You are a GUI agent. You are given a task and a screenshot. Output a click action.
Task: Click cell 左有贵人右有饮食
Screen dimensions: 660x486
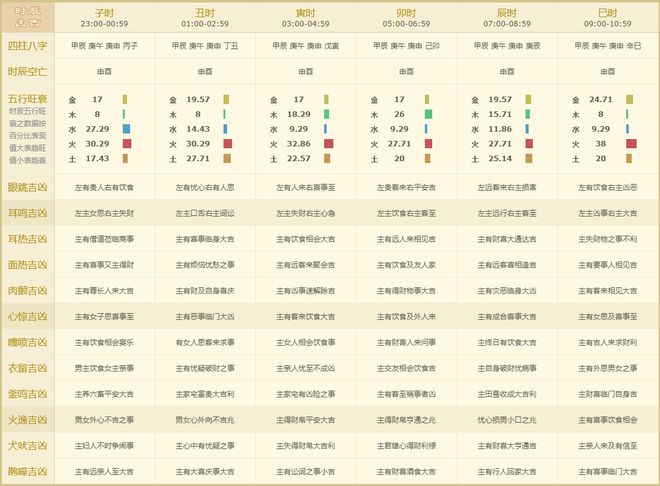104,187
